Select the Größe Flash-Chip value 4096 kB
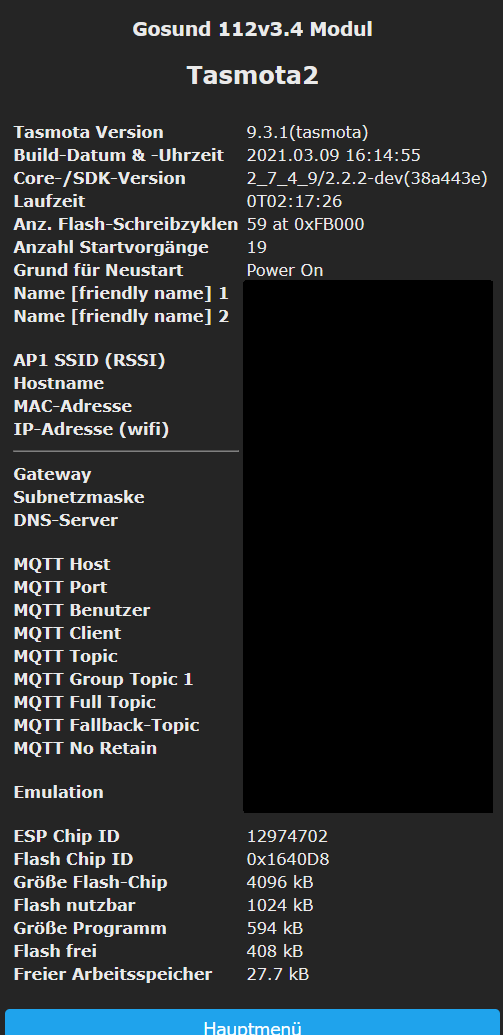Image resolution: width=503 pixels, height=1035 pixels. point(280,883)
